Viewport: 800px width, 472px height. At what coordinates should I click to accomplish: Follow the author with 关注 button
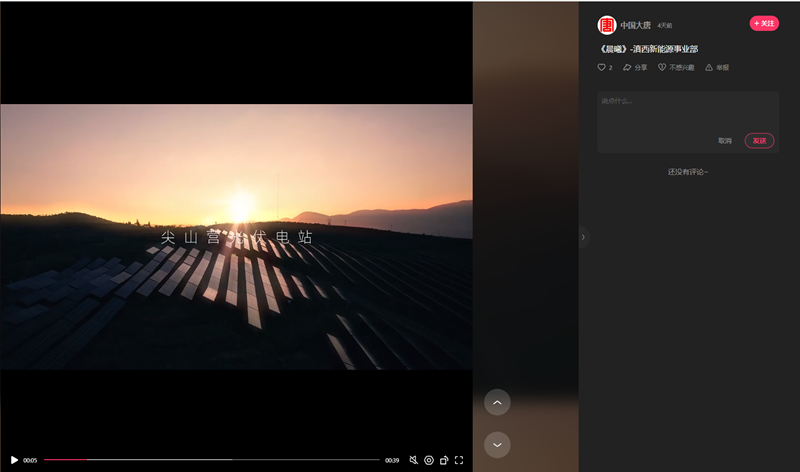[x=764, y=23]
